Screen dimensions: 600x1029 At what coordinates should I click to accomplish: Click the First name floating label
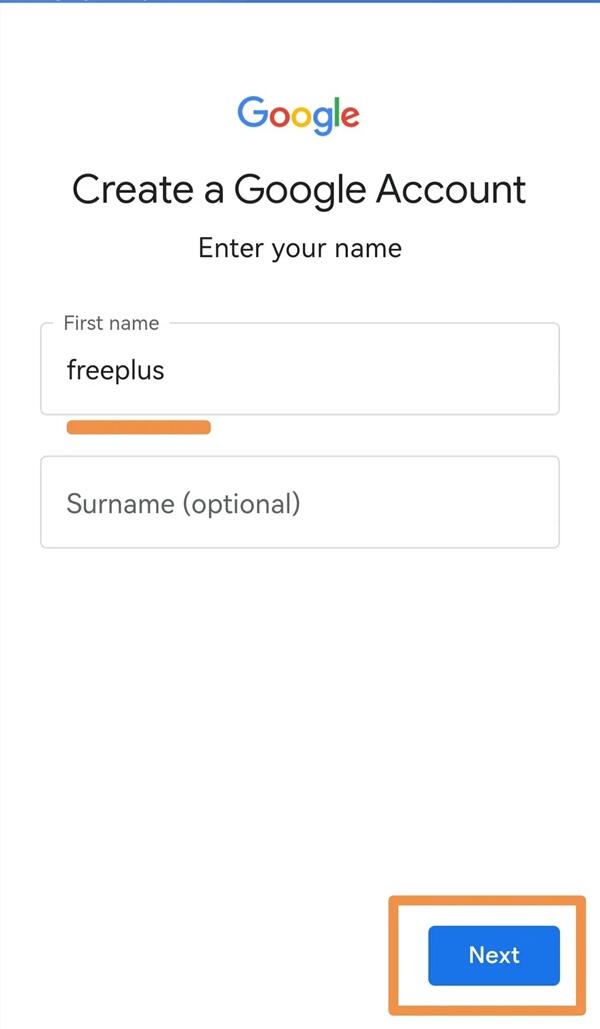(x=111, y=323)
